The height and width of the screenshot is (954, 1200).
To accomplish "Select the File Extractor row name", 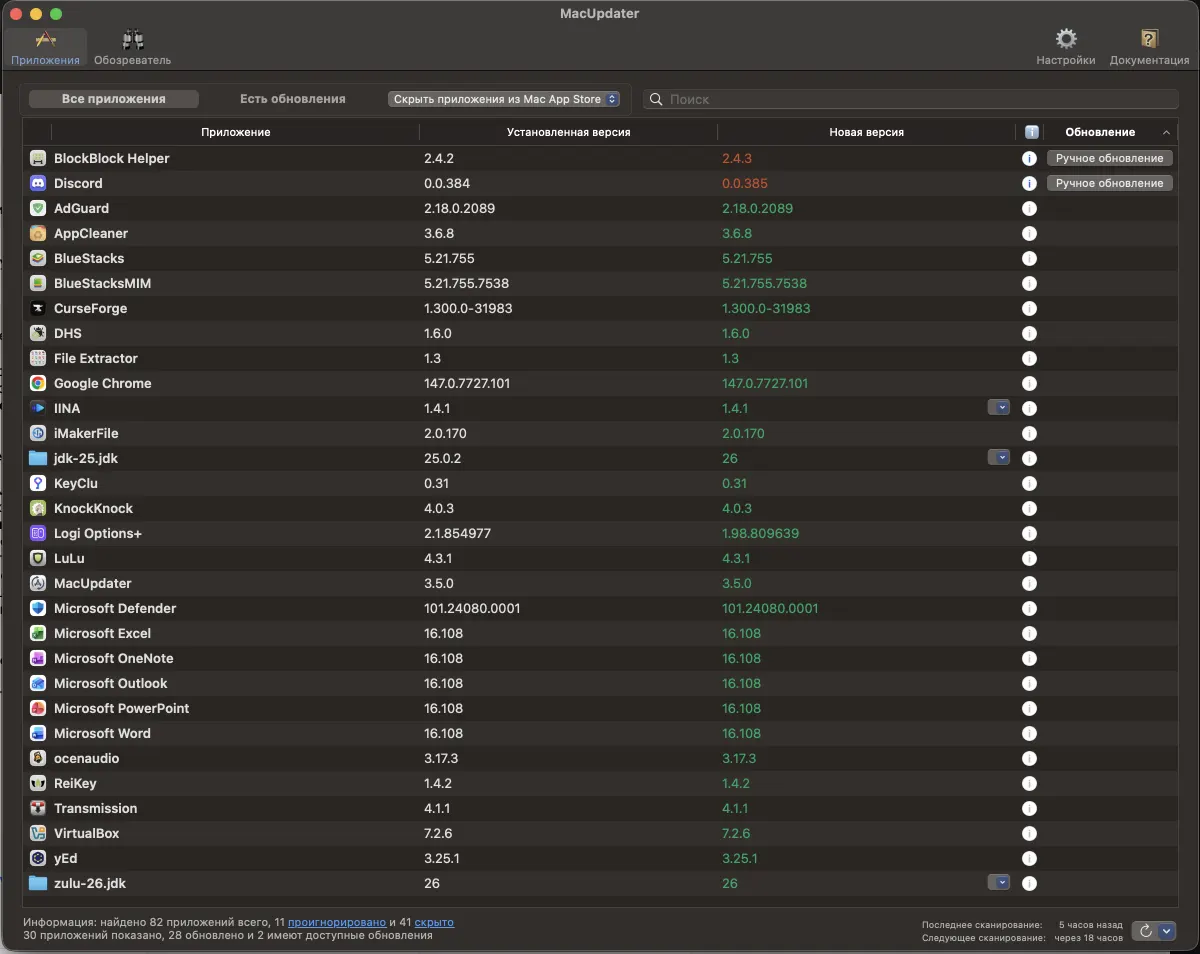I will [96, 358].
